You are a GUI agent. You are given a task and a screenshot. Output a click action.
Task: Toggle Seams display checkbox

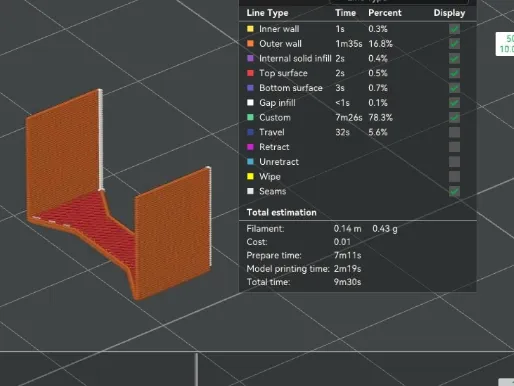(454, 191)
